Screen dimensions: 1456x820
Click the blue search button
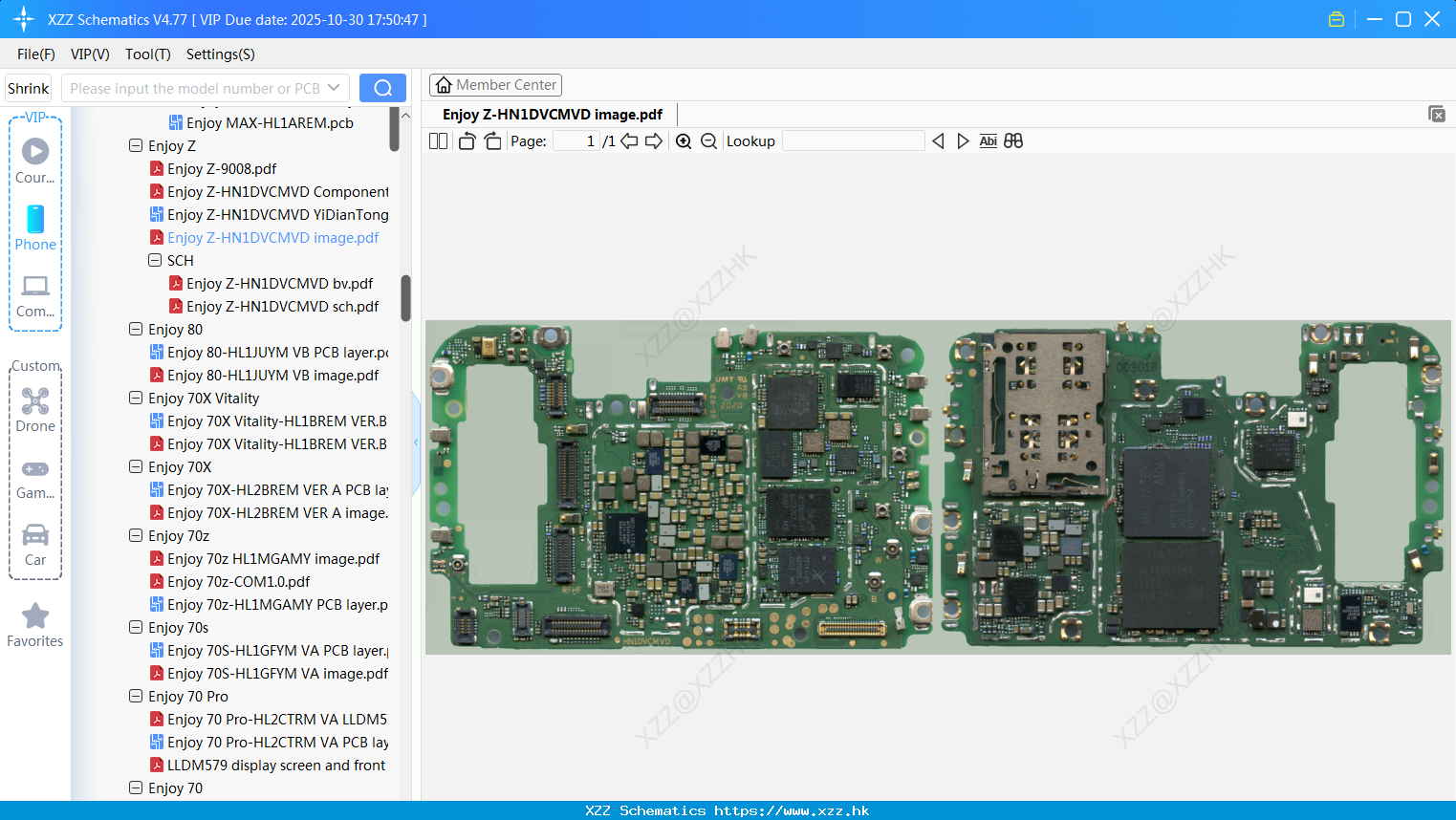point(382,88)
